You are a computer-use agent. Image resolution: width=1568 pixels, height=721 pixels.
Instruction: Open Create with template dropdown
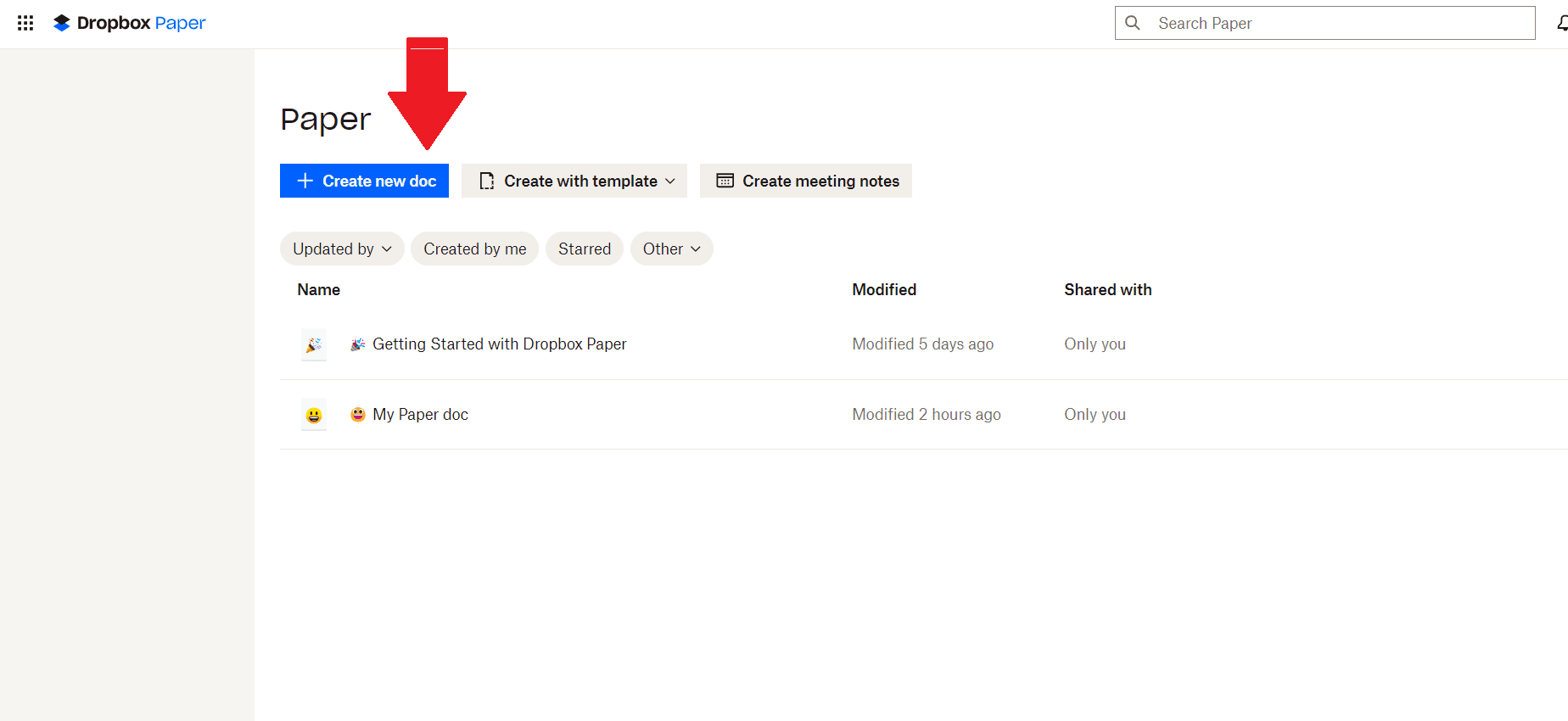pos(574,181)
